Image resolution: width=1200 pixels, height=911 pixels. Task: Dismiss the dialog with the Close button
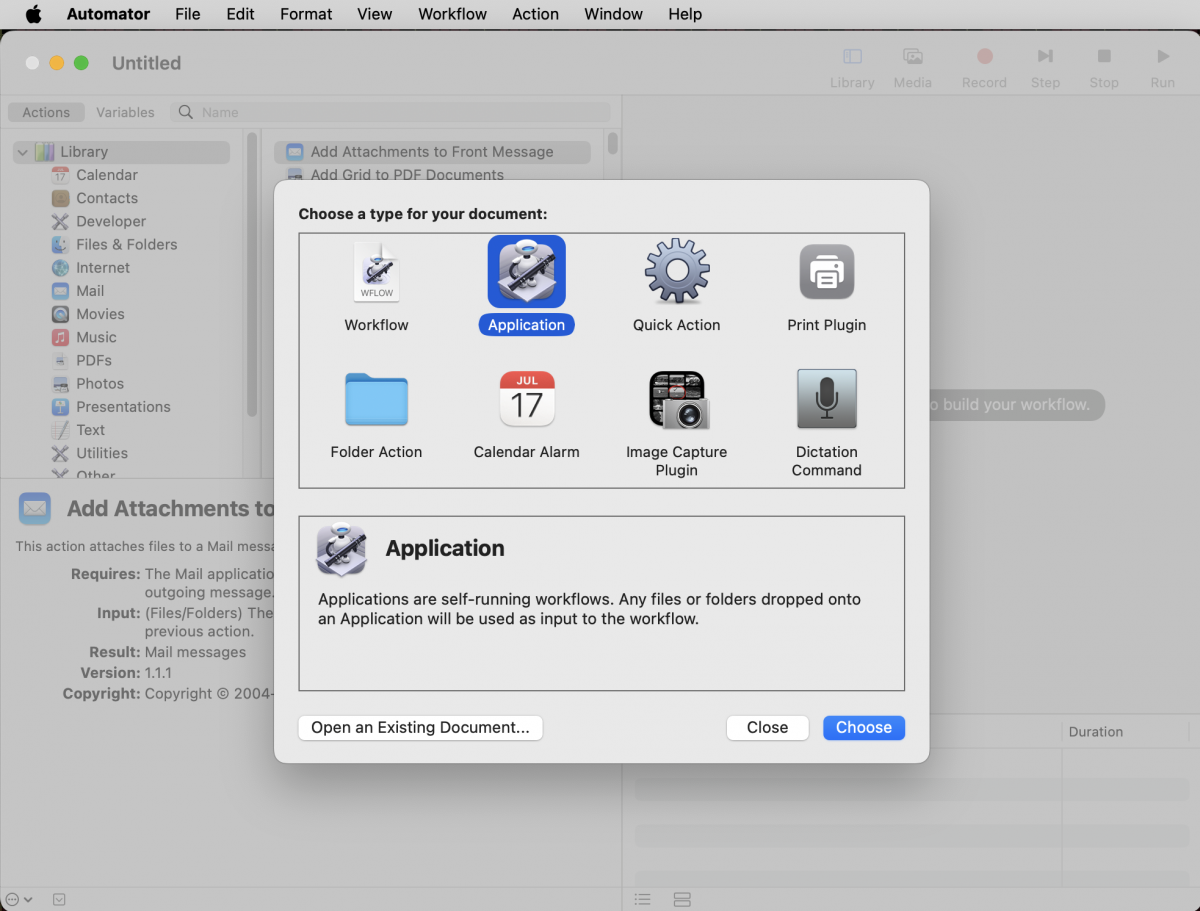tap(767, 727)
